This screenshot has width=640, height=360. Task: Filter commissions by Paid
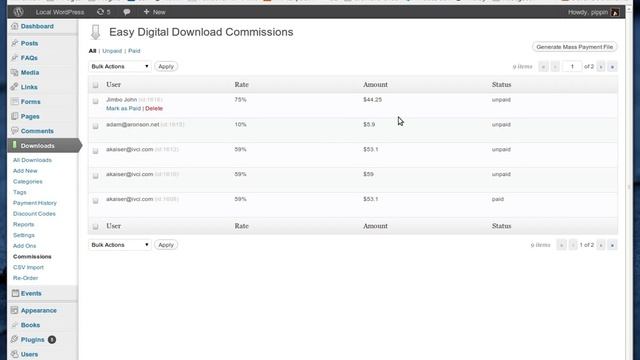click(134, 51)
